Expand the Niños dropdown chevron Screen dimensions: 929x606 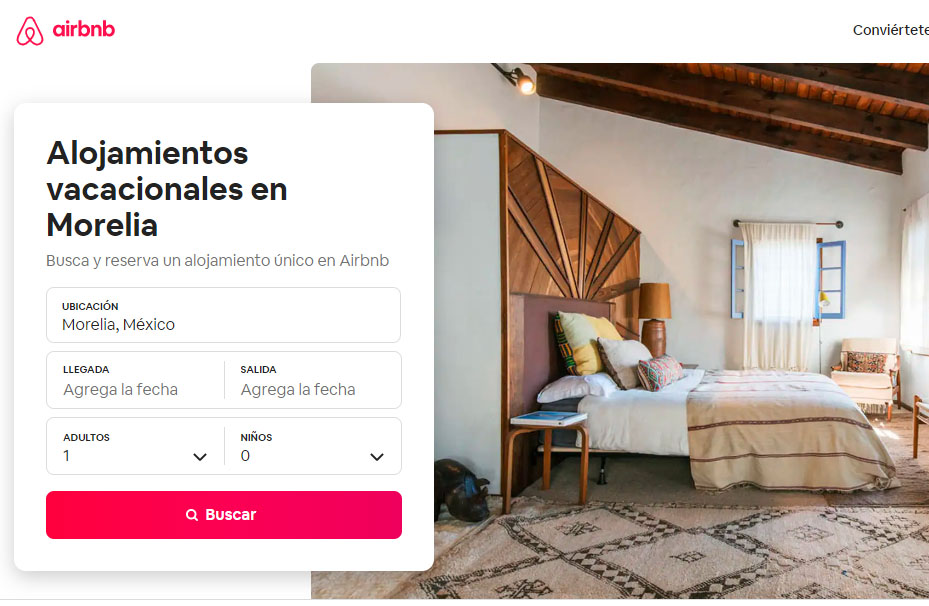pos(377,457)
